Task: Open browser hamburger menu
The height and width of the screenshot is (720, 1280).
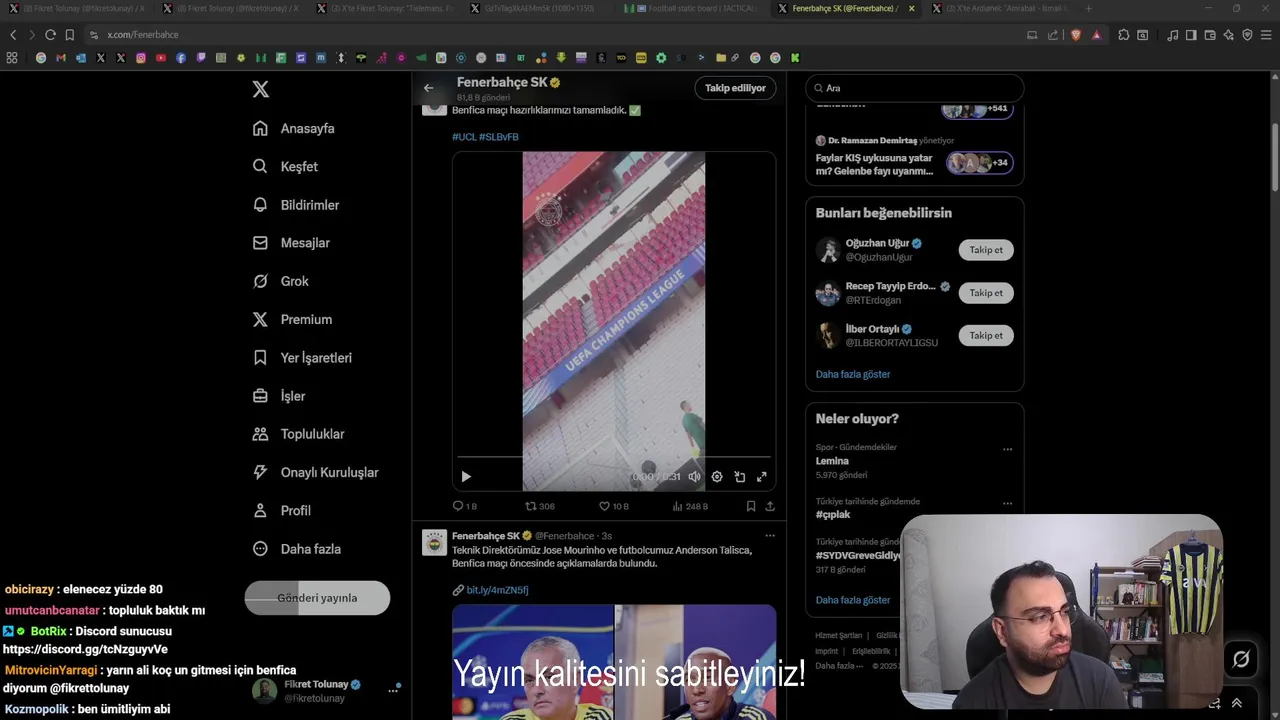Action: (x=1266, y=35)
